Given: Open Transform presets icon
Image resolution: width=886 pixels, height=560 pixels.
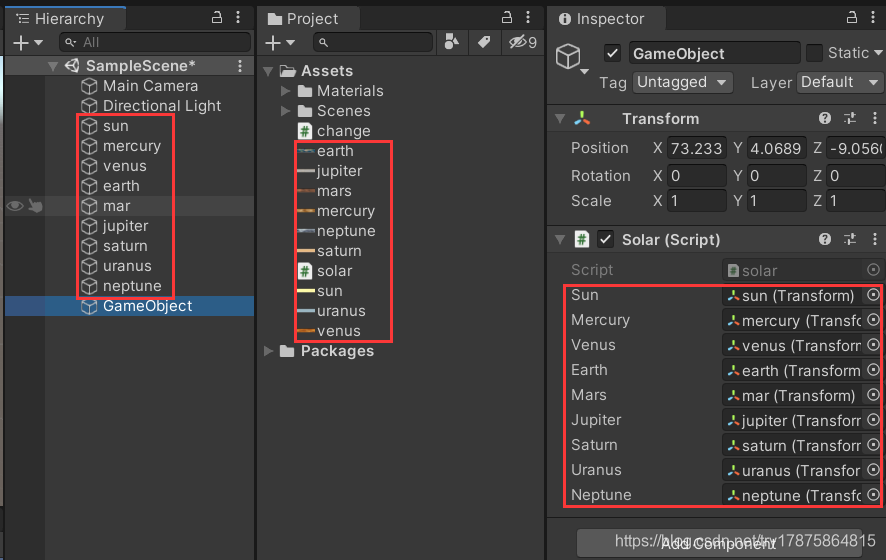Looking at the screenshot, I should 850,118.
